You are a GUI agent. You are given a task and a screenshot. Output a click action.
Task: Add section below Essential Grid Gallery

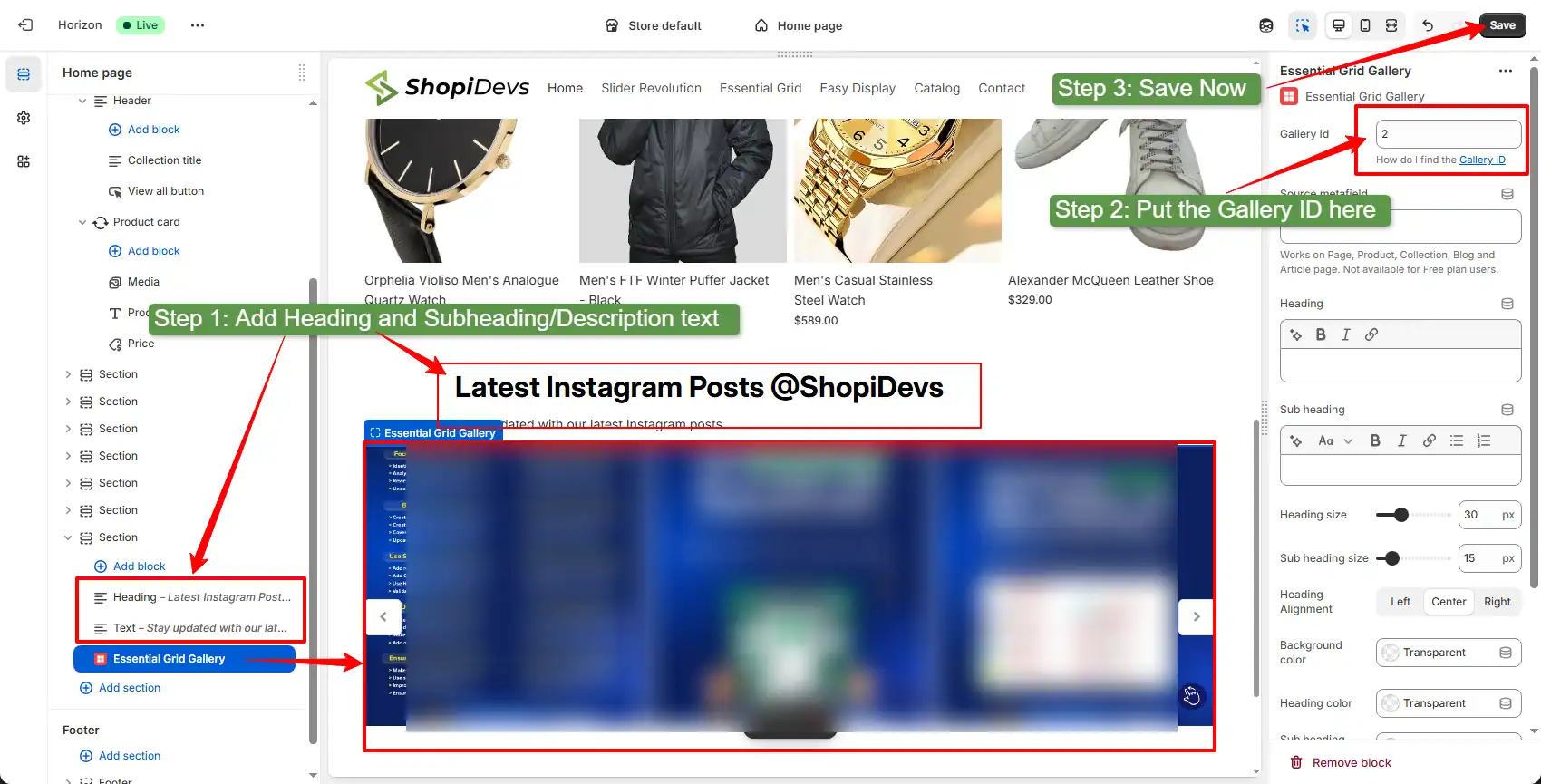(120, 688)
